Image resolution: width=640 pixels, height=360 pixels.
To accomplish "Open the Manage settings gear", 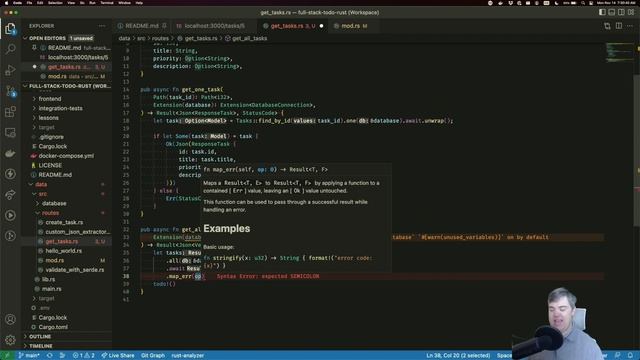I will [x=10, y=340].
